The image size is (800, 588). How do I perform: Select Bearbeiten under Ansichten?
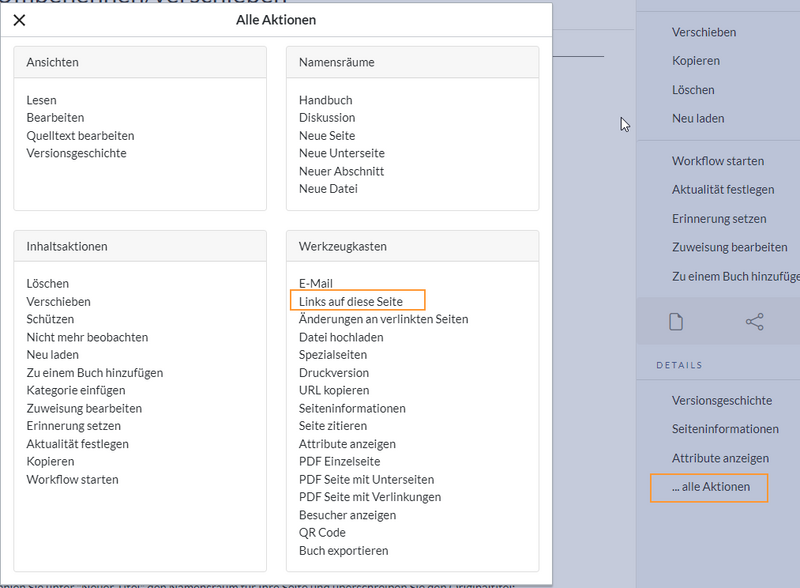55,117
